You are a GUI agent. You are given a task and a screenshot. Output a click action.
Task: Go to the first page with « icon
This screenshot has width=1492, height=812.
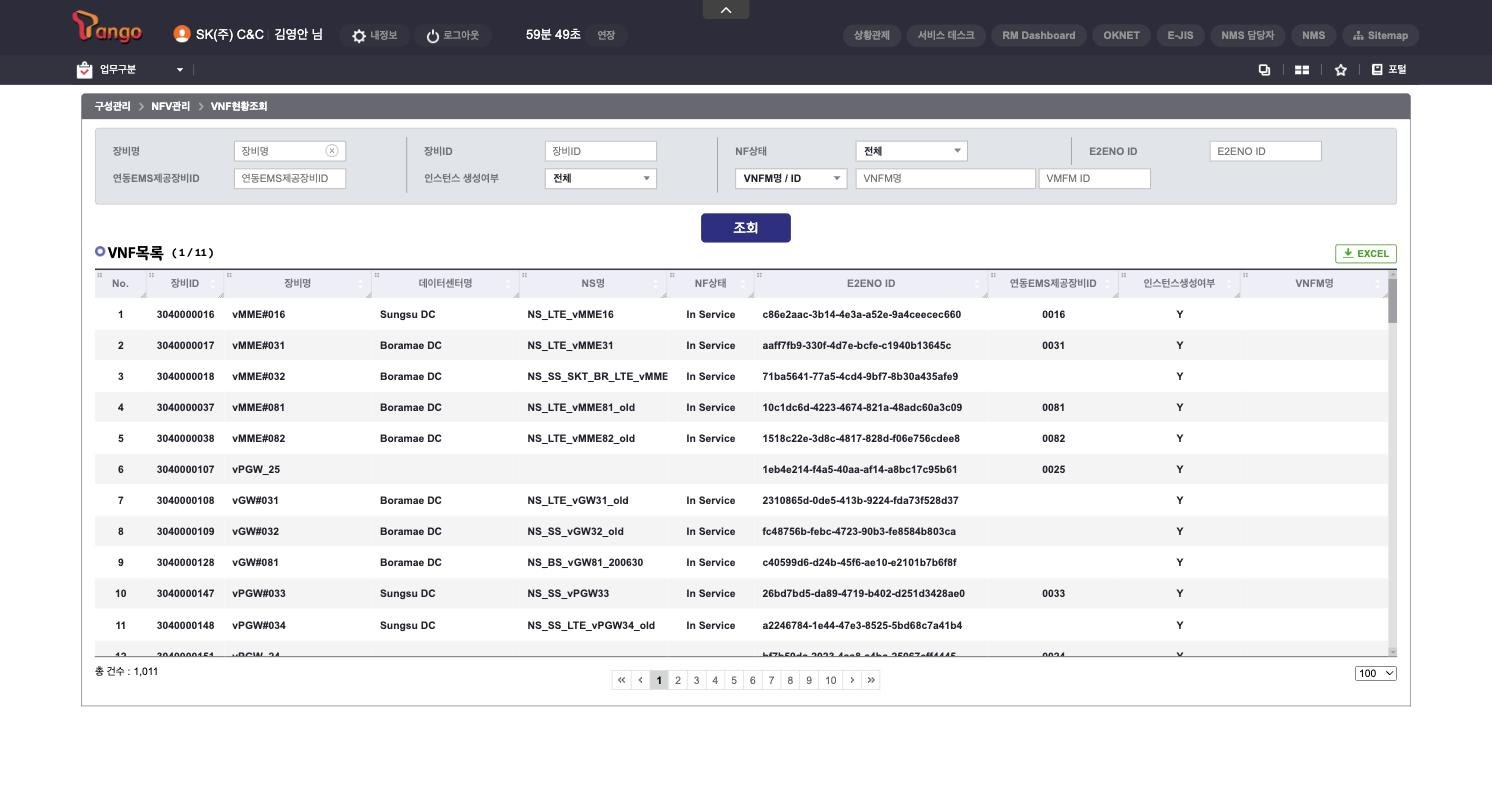(621, 680)
